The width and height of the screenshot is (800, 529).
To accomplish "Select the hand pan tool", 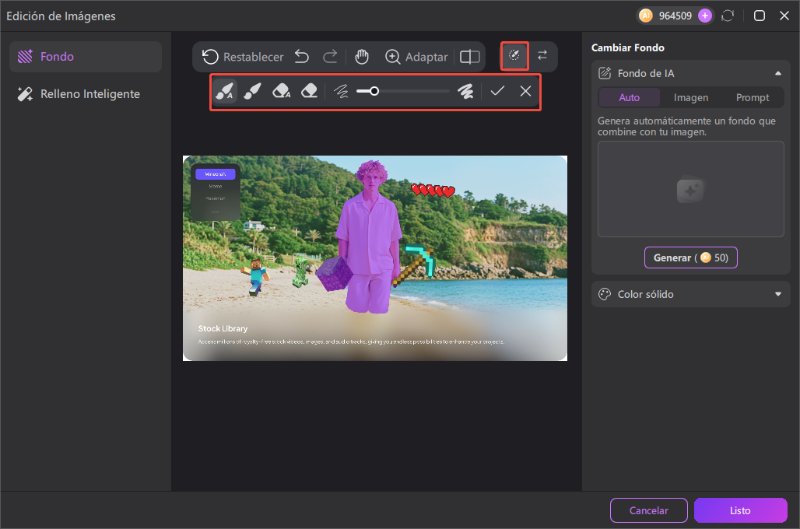I will coord(362,57).
